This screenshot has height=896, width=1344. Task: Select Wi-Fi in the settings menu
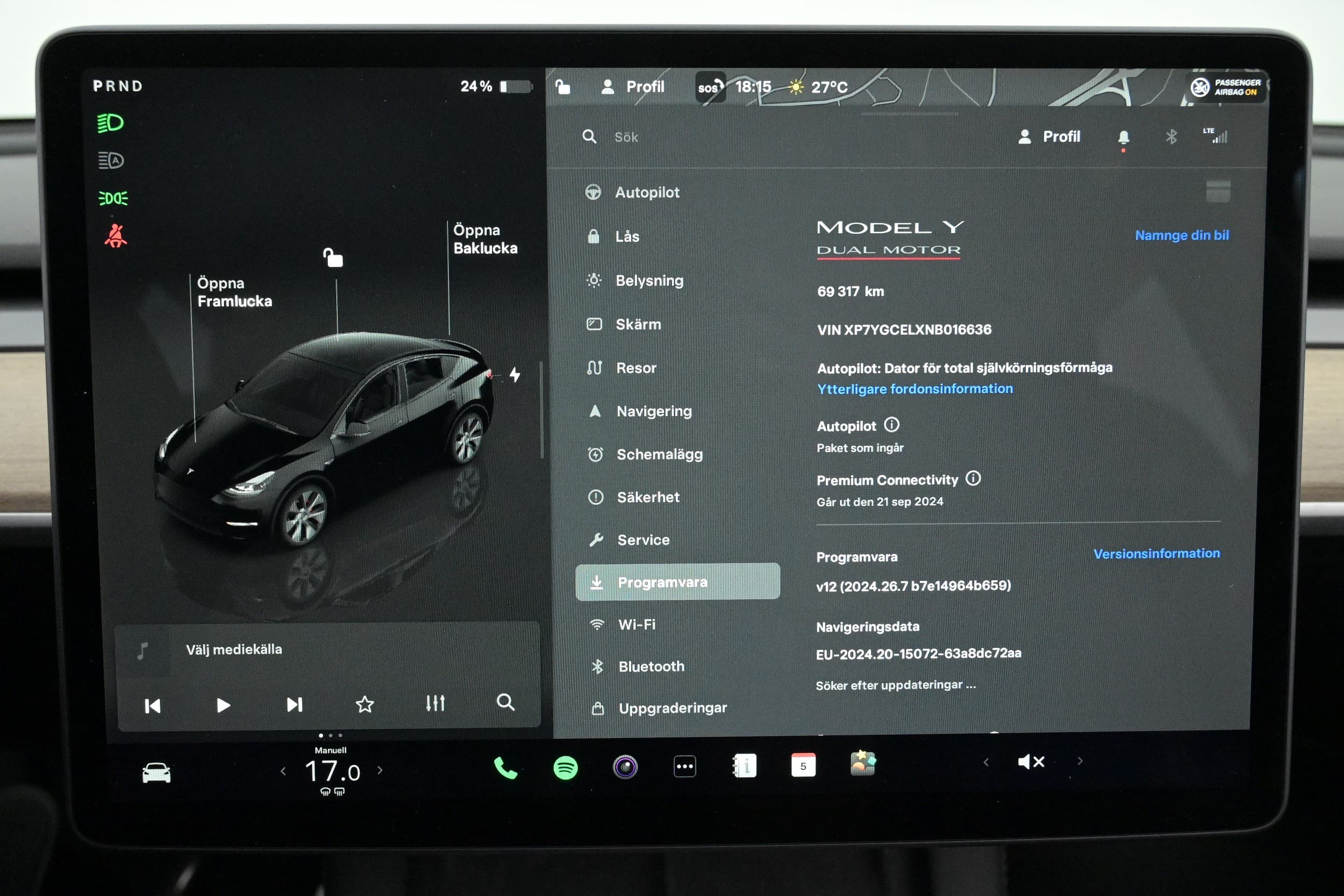click(637, 625)
